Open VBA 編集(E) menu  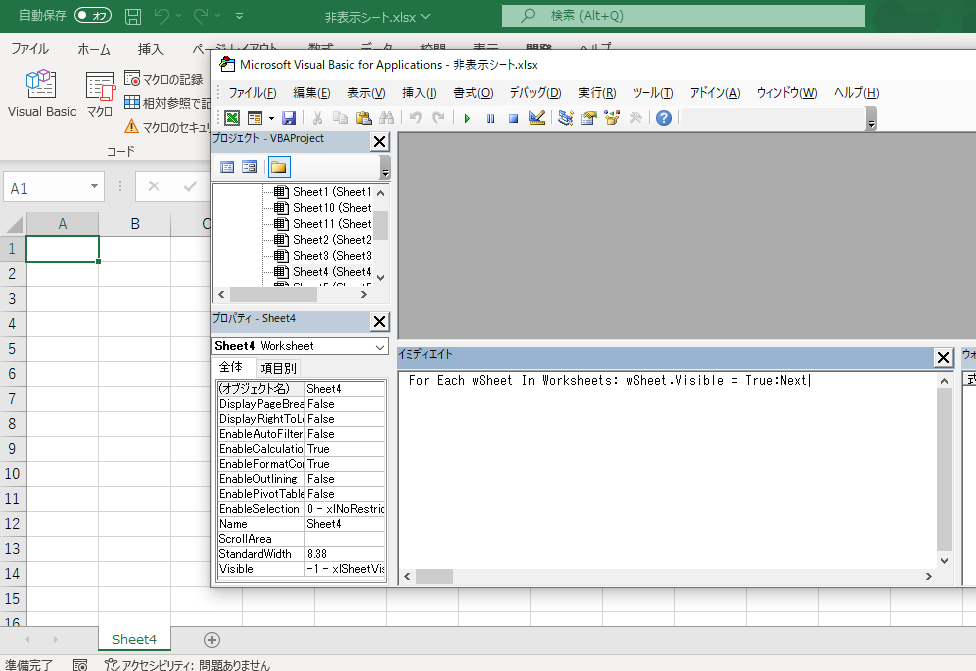[312, 93]
